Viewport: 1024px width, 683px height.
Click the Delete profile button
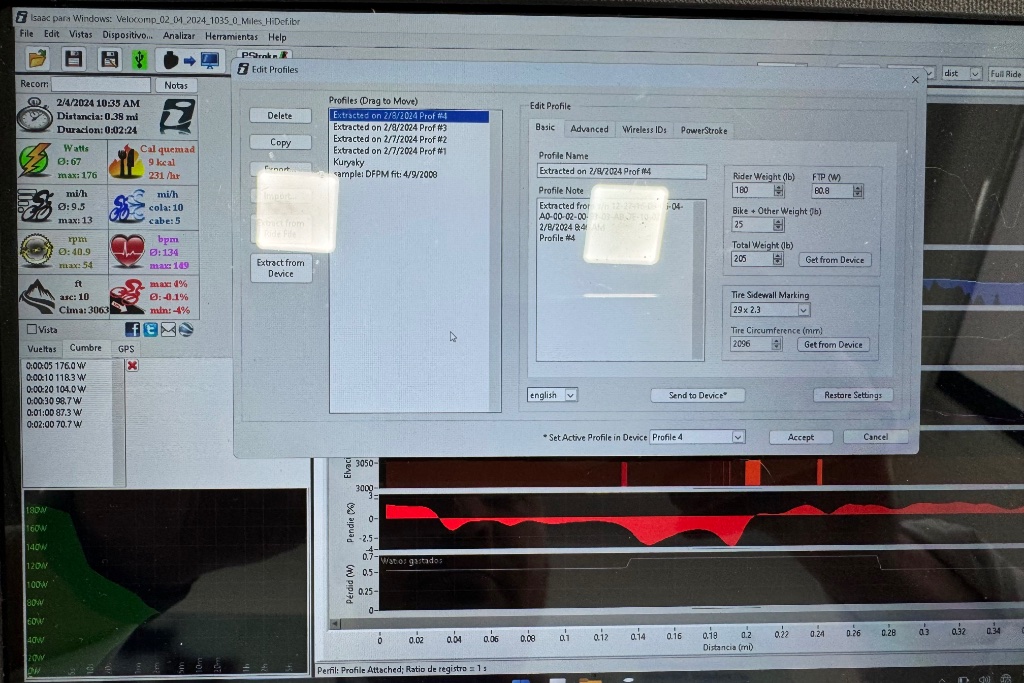(280, 116)
